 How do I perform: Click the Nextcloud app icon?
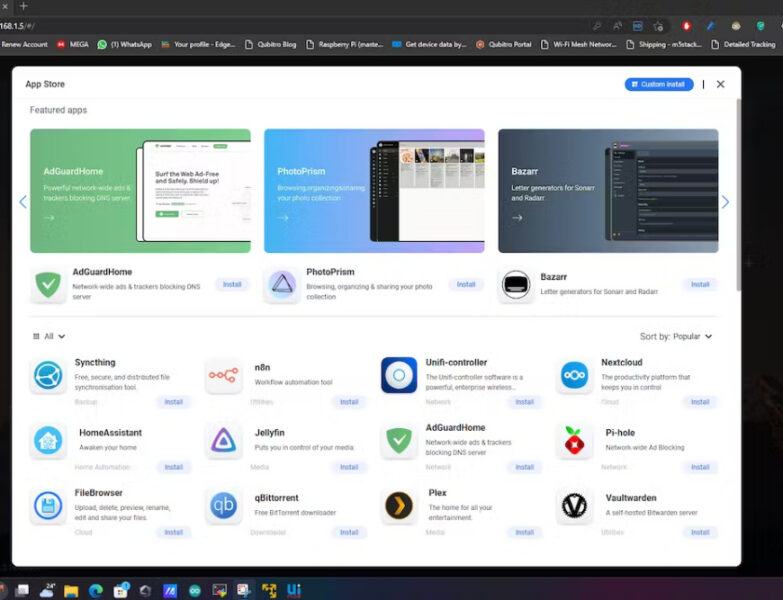click(x=574, y=375)
